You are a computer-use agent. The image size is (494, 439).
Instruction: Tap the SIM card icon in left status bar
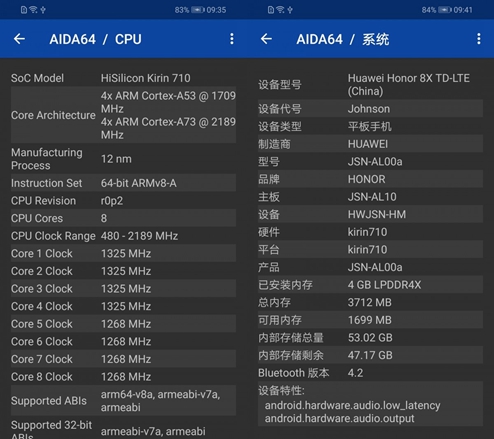pyautogui.click(x=24, y=10)
